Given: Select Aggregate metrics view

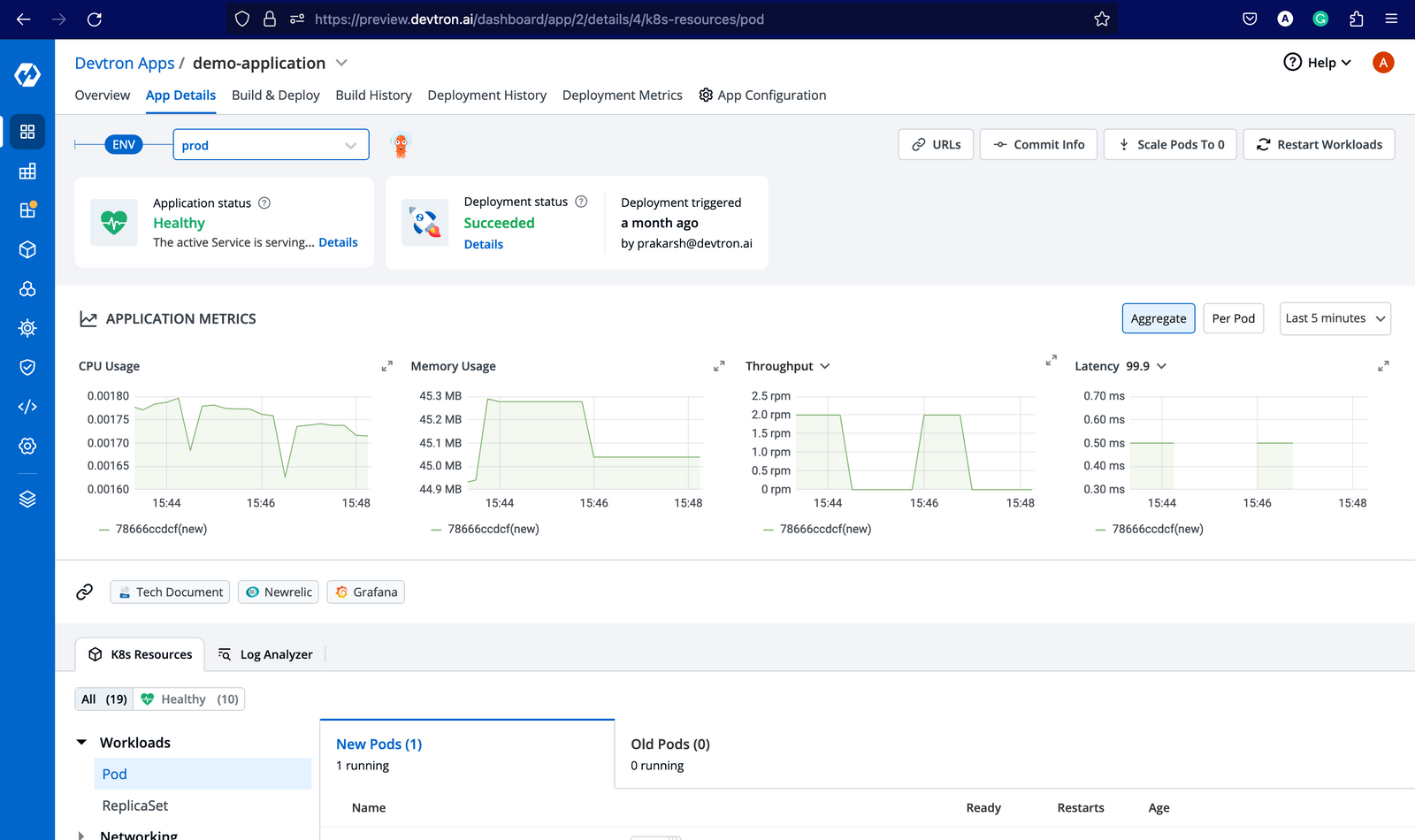Looking at the screenshot, I should pyautogui.click(x=1158, y=318).
